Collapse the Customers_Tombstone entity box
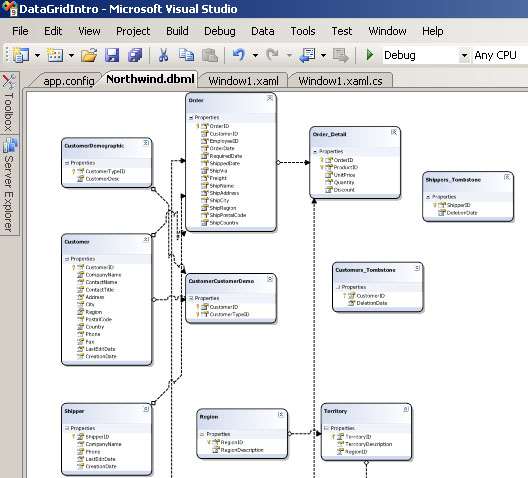Screen dimensions: 528x478 pos(417,268)
